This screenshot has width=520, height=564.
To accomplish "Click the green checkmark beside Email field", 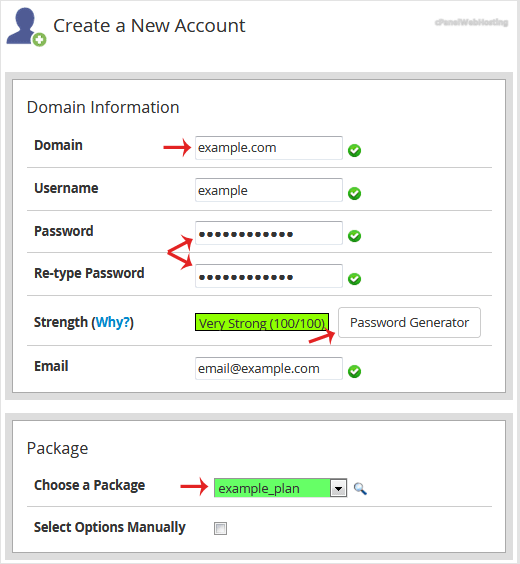I will tap(354, 371).
